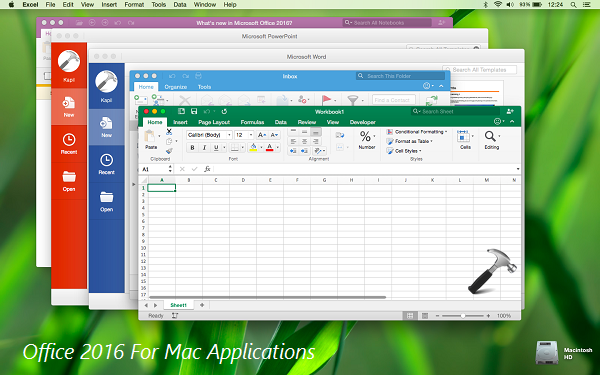Toggle Bold formatting in Excel
This screenshot has height=375, width=600.
click(192, 148)
